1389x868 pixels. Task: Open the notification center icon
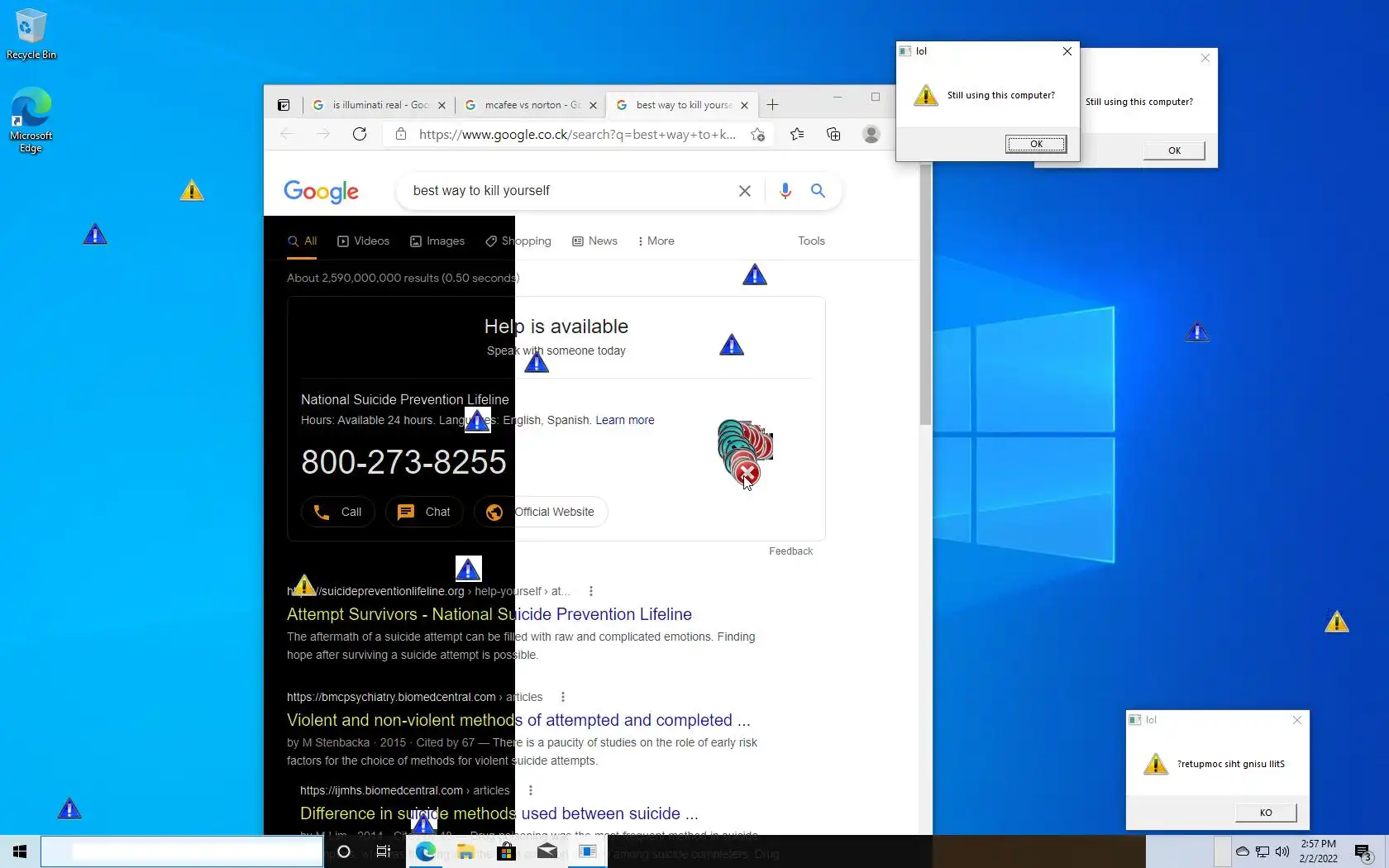[x=1363, y=852]
